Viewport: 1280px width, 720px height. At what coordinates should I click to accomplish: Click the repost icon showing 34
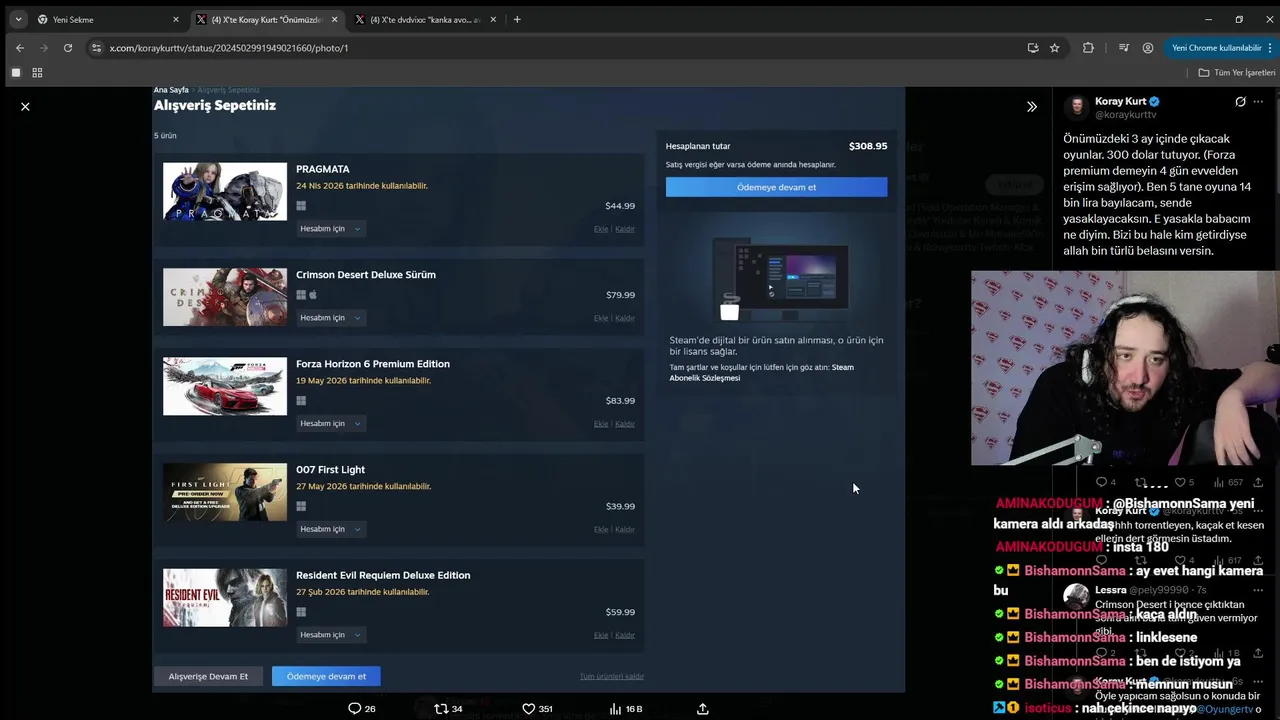(x=448, y=708)
